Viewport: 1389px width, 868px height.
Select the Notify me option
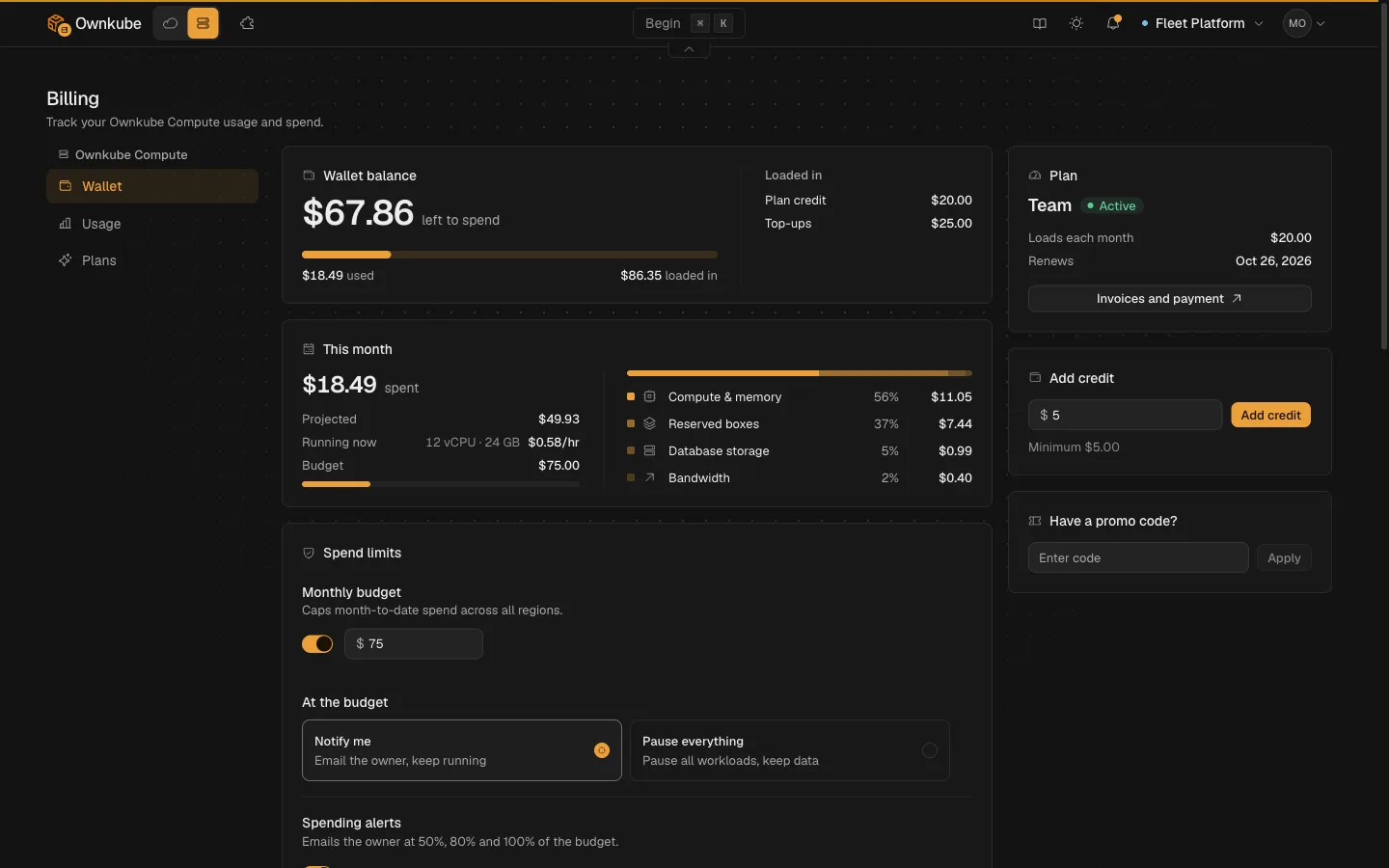462,750
